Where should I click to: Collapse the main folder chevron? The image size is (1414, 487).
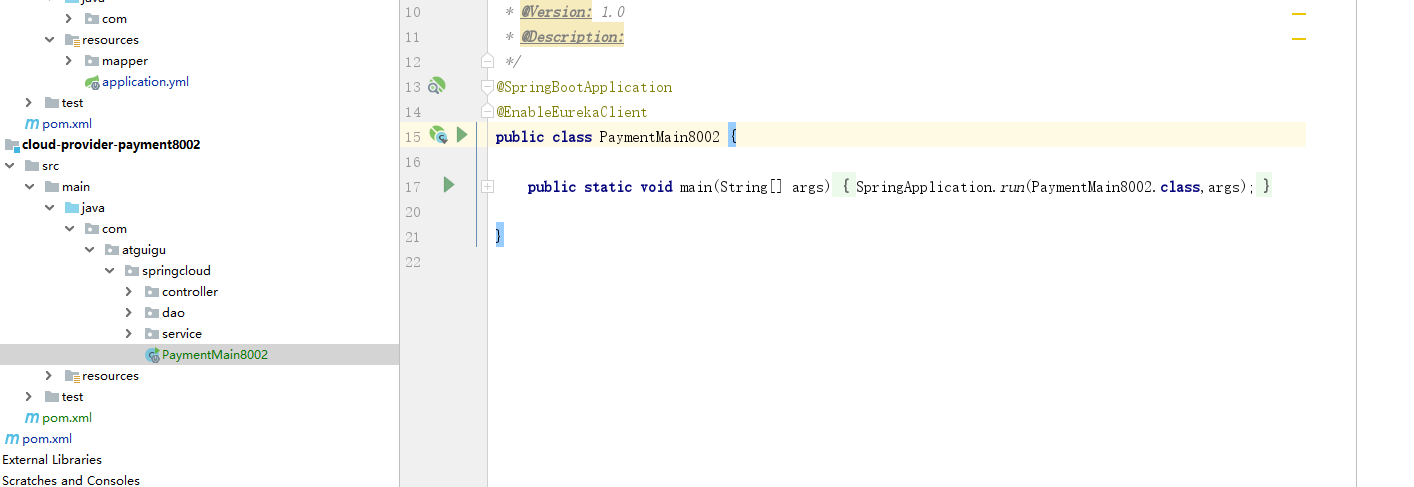pos(29,186)
